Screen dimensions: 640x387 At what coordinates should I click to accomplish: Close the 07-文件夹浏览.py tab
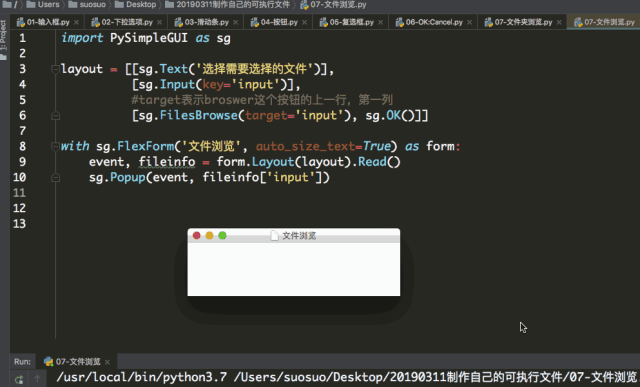[559, 22]
